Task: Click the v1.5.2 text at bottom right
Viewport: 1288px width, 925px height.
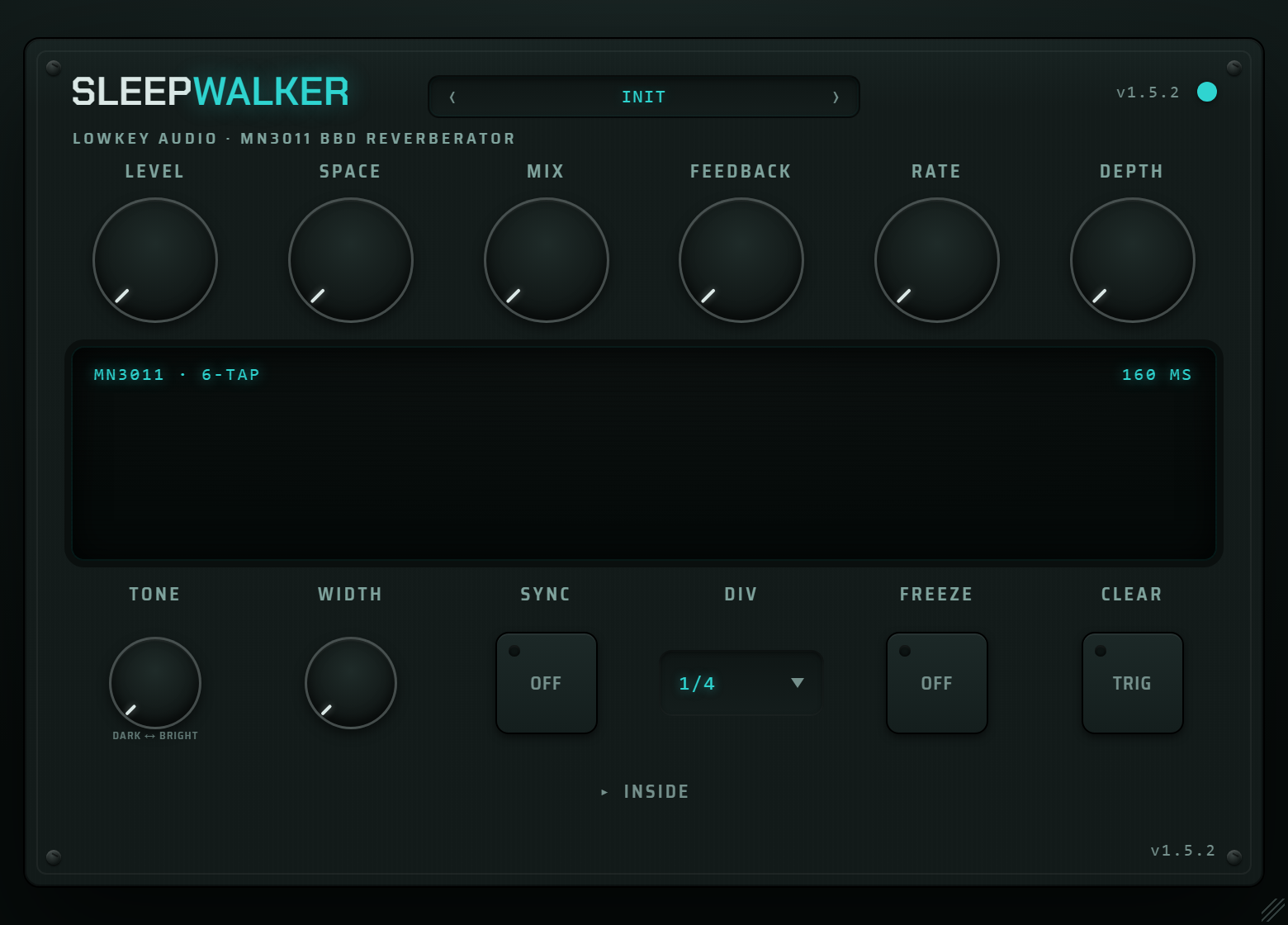Action: pyautogui.click(x=1183, y=851)
